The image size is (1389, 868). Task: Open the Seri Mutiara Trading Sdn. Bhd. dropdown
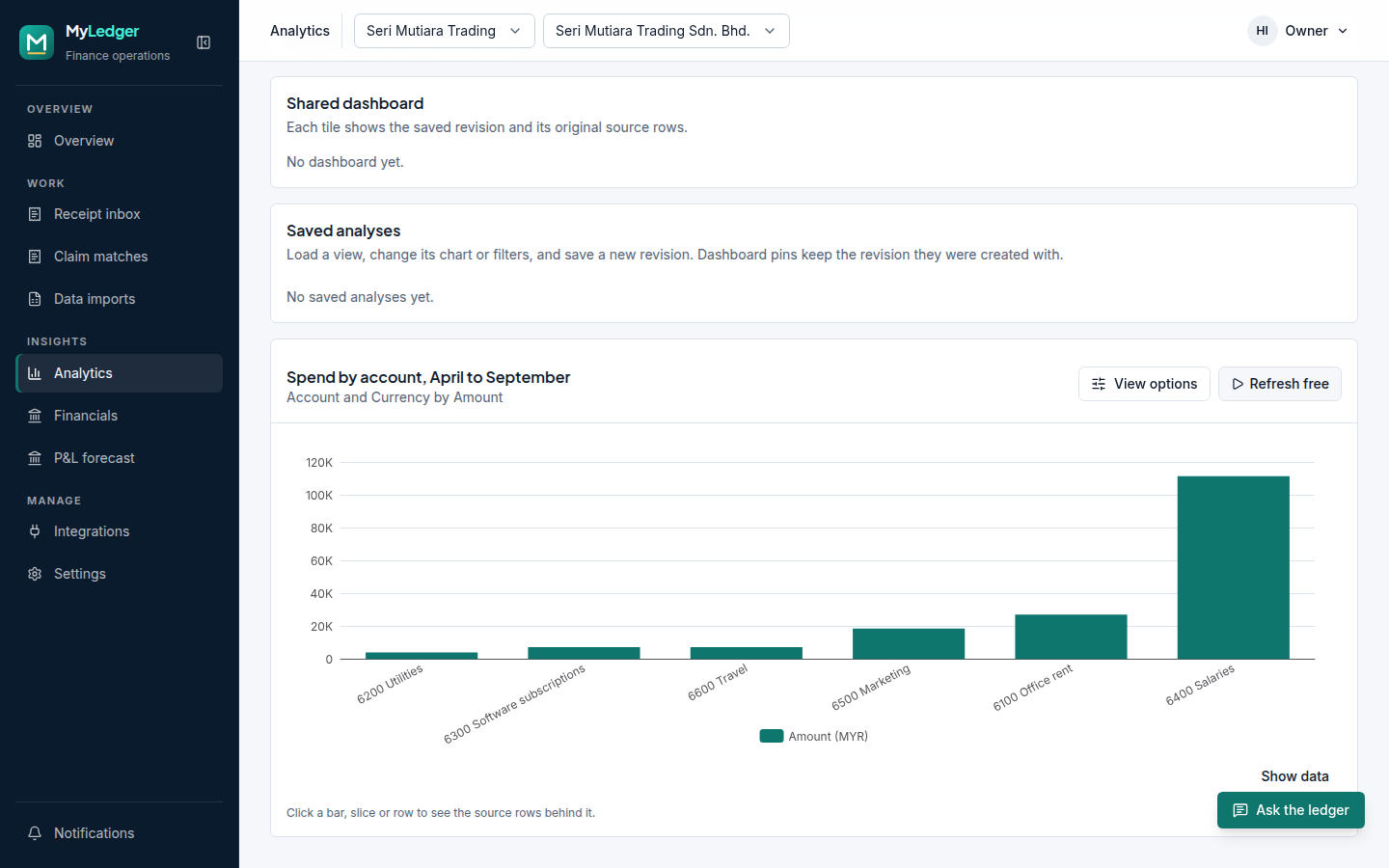(667, 31)
